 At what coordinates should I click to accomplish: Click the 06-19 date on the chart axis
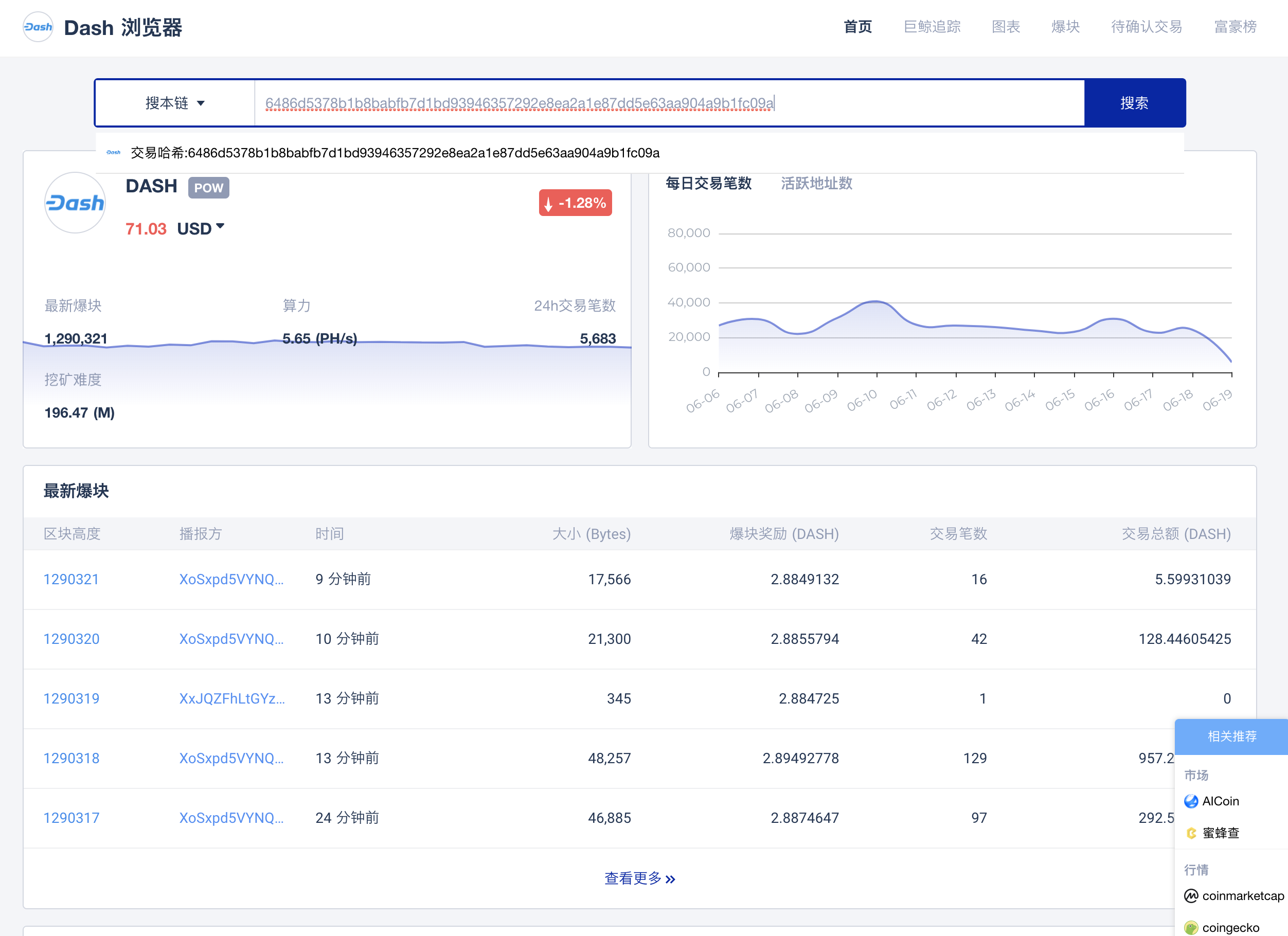tap(1217, 401)
